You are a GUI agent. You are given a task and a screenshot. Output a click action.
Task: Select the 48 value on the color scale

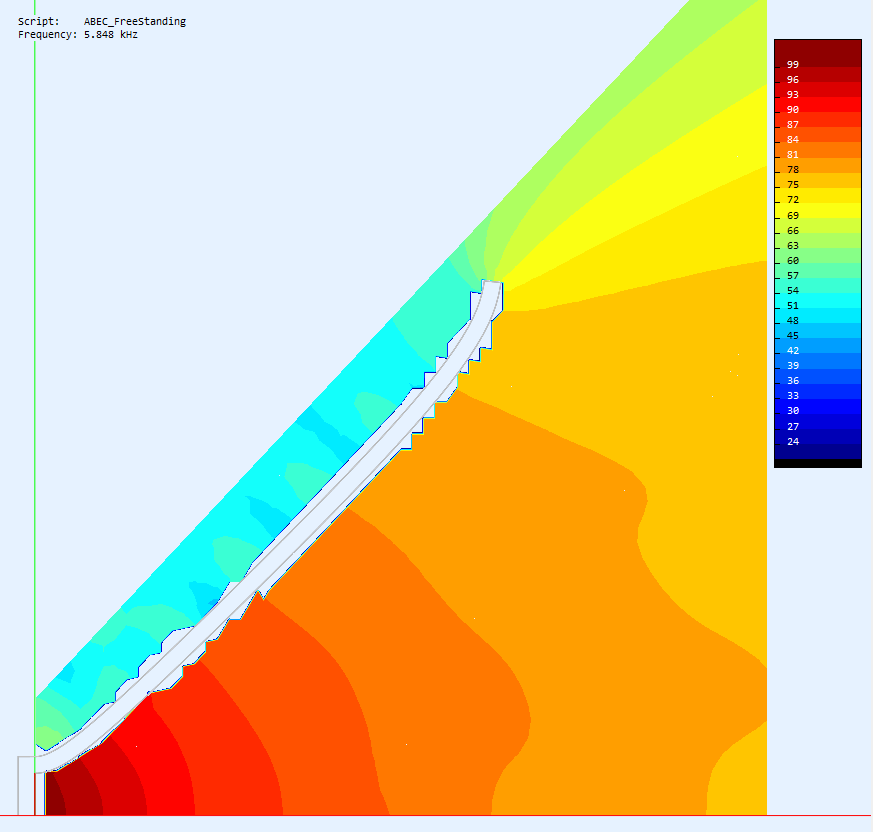(793, 321)
